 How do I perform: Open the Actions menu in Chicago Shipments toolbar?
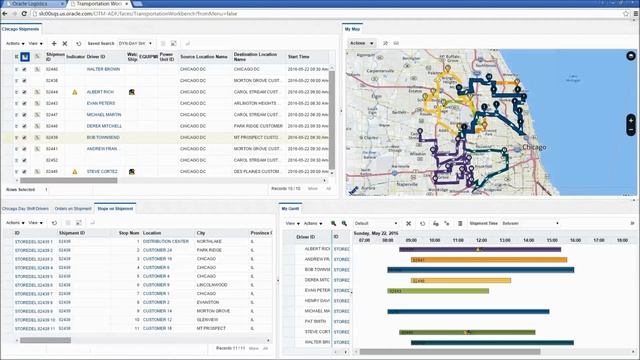[15, 43]
